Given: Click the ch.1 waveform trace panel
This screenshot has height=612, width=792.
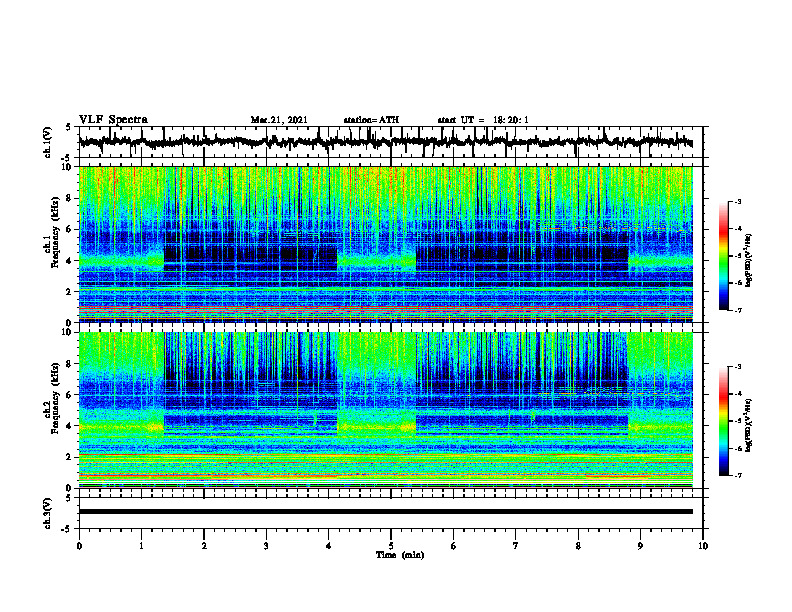Looking at the screenshot, I should click(390, 142).
